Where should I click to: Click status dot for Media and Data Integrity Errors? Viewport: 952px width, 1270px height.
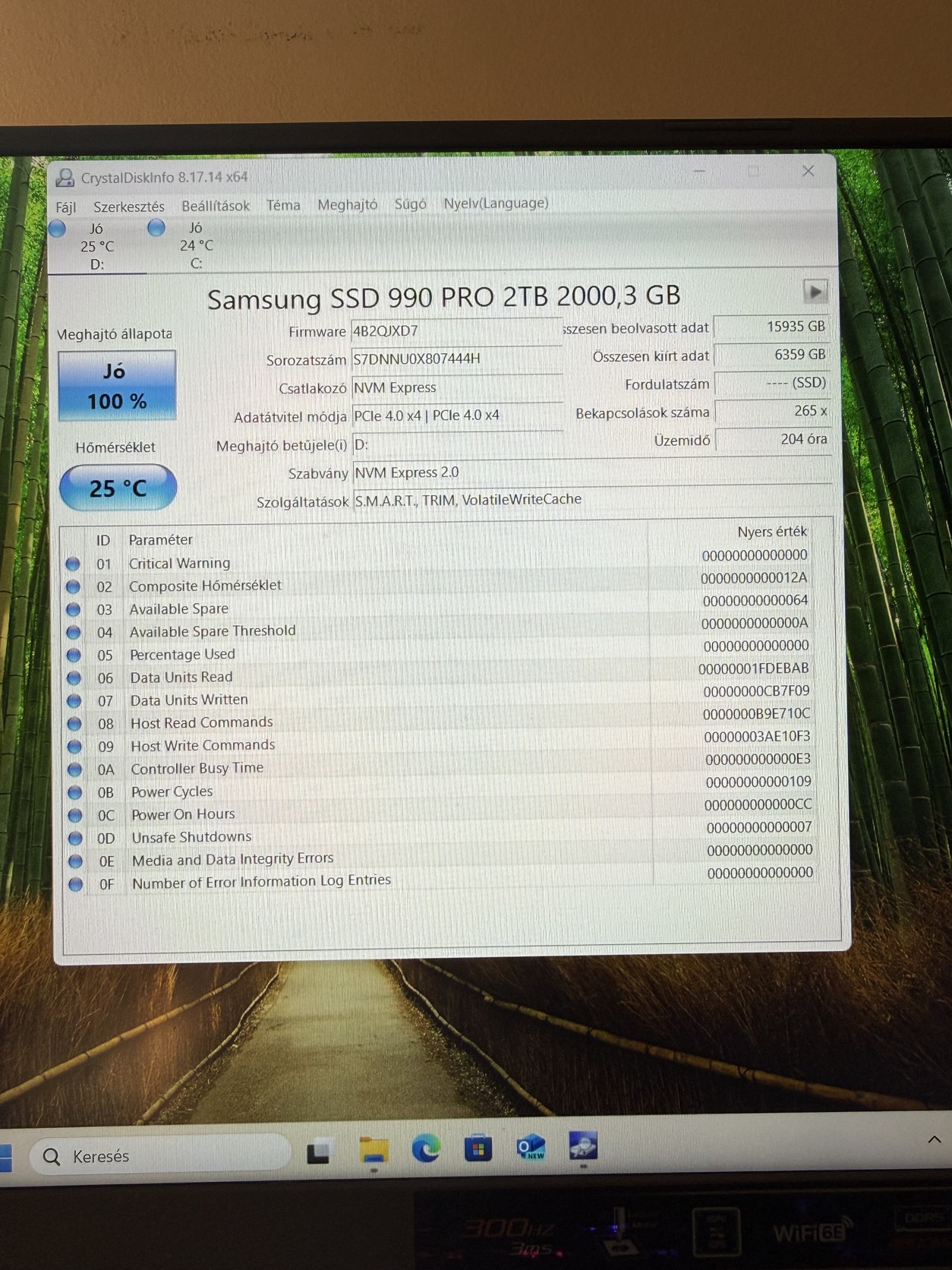click(75, 861)
